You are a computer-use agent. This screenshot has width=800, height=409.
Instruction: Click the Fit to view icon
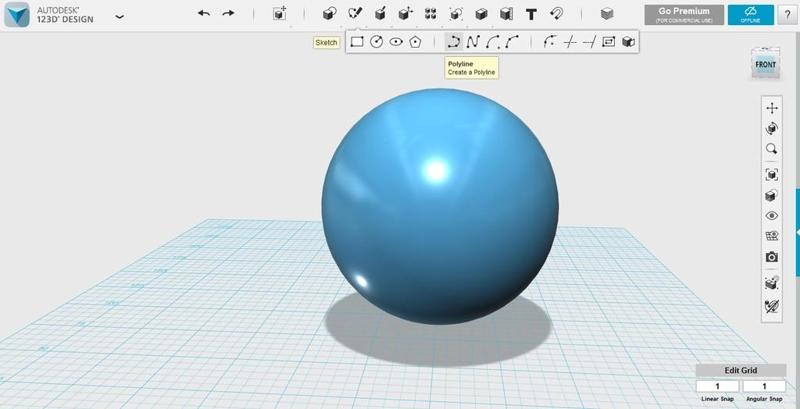(x=772, y=175)
